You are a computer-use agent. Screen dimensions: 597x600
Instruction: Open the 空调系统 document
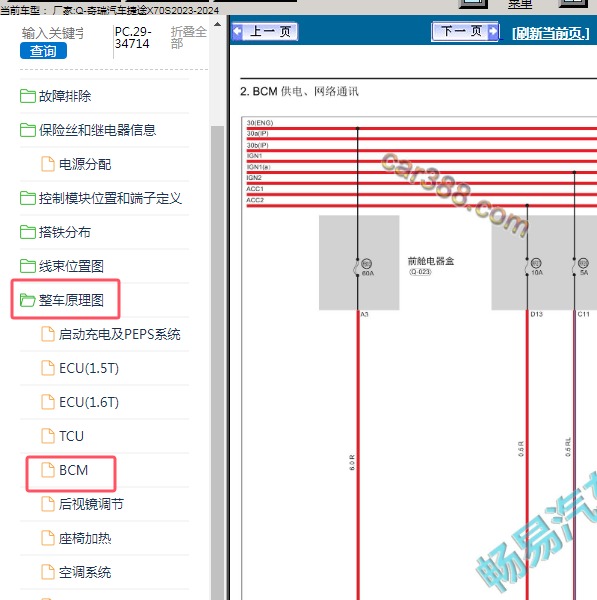click(76, 572)
